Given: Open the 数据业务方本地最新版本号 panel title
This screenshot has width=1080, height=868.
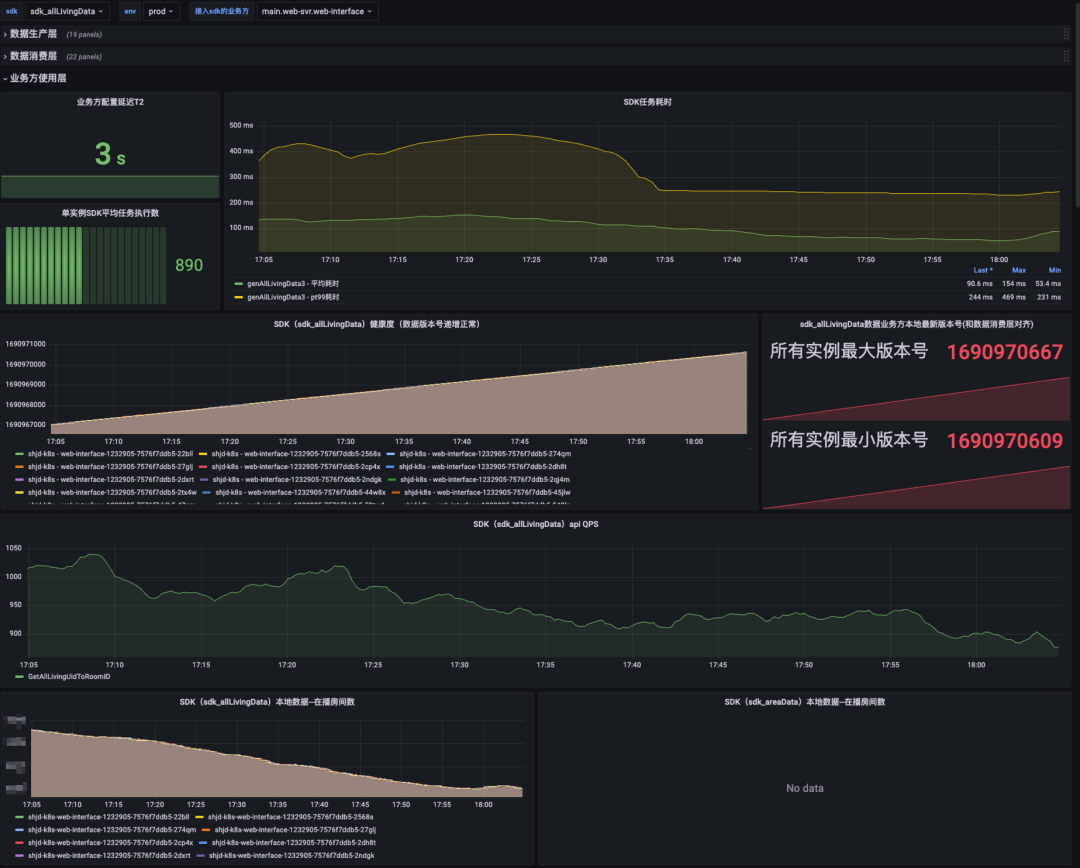Looking at the screenshot, I should 916,324.
